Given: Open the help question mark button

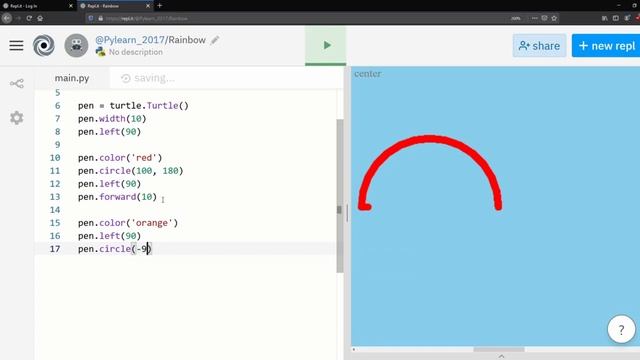Looking at the screenshot, I should coord(621,329).
